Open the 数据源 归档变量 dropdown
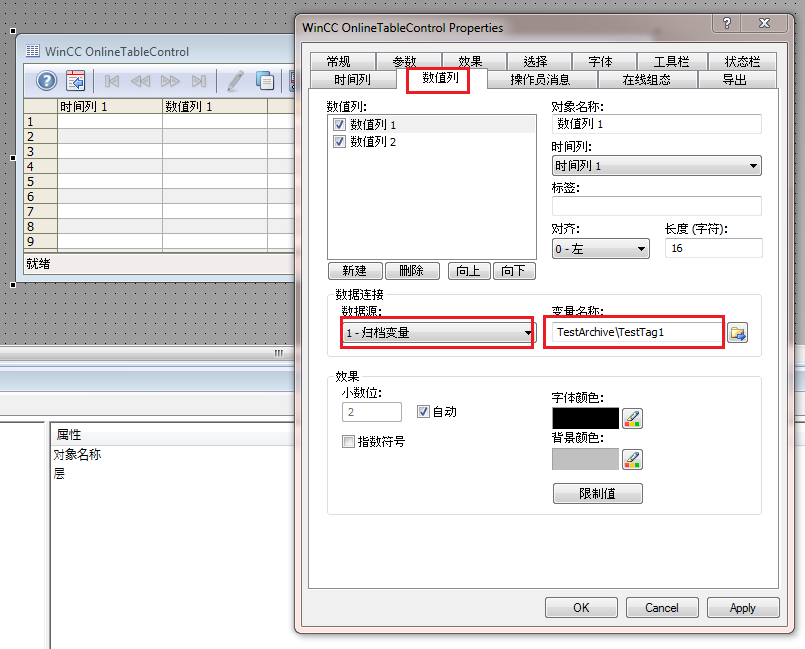The height and width of the screenshot is (649, 805). point(437,333)
